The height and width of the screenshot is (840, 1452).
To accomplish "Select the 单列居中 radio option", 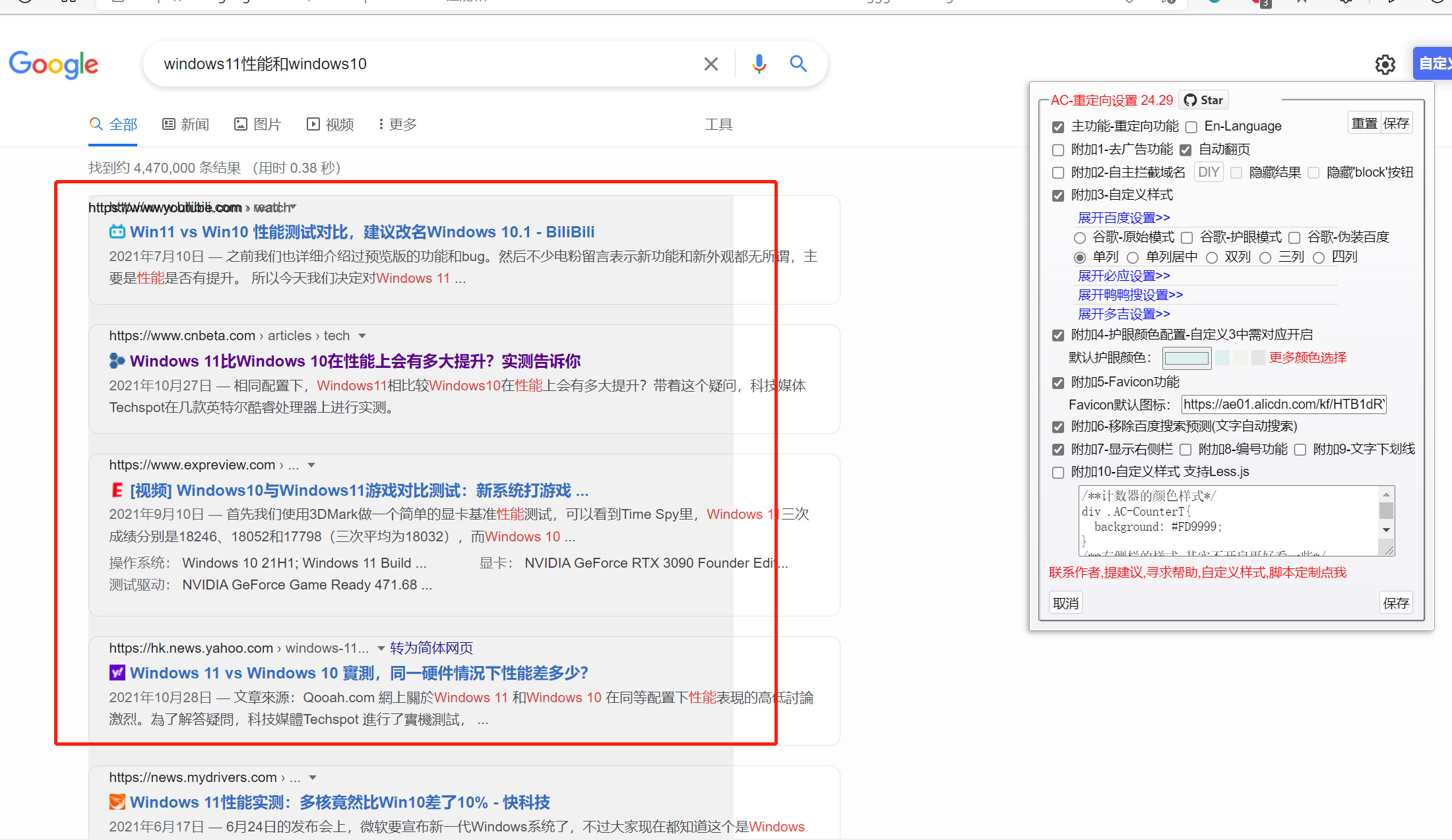I will pos(1133,258).
